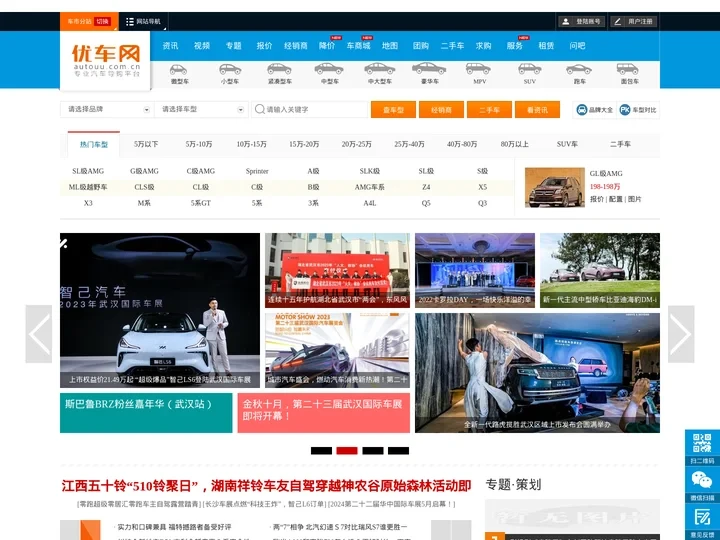Click the 斯巴鲁BRZ粉丝嘉年华 teal banner
Screen dimensions: 720x540
146,413
